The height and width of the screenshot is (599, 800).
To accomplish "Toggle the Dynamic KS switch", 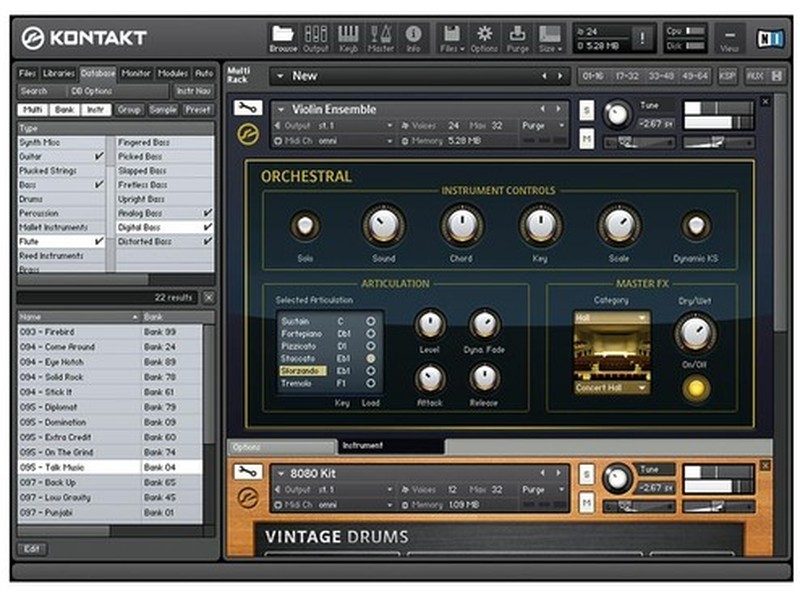I will coord(696,225).
